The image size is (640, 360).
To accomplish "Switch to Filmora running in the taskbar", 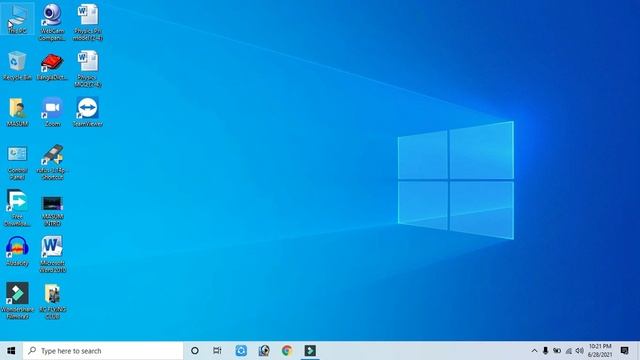I will point(310,351).
